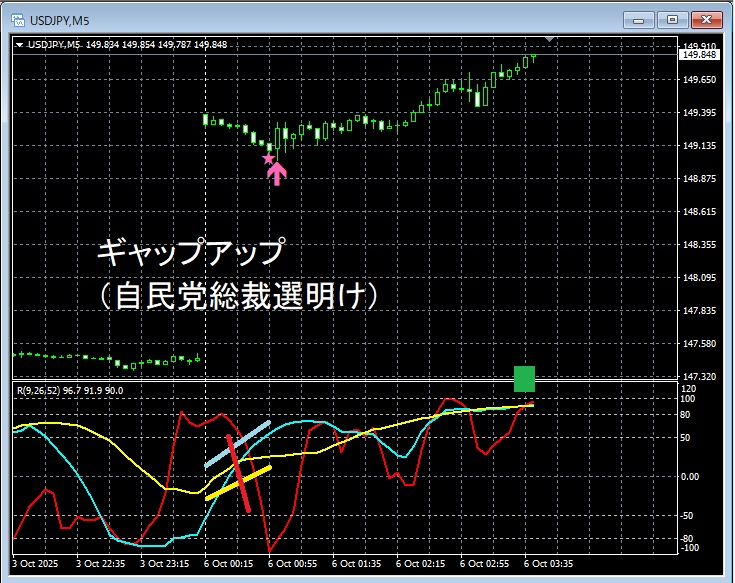Minimize the USDJPY,M5 chart window

639,19
